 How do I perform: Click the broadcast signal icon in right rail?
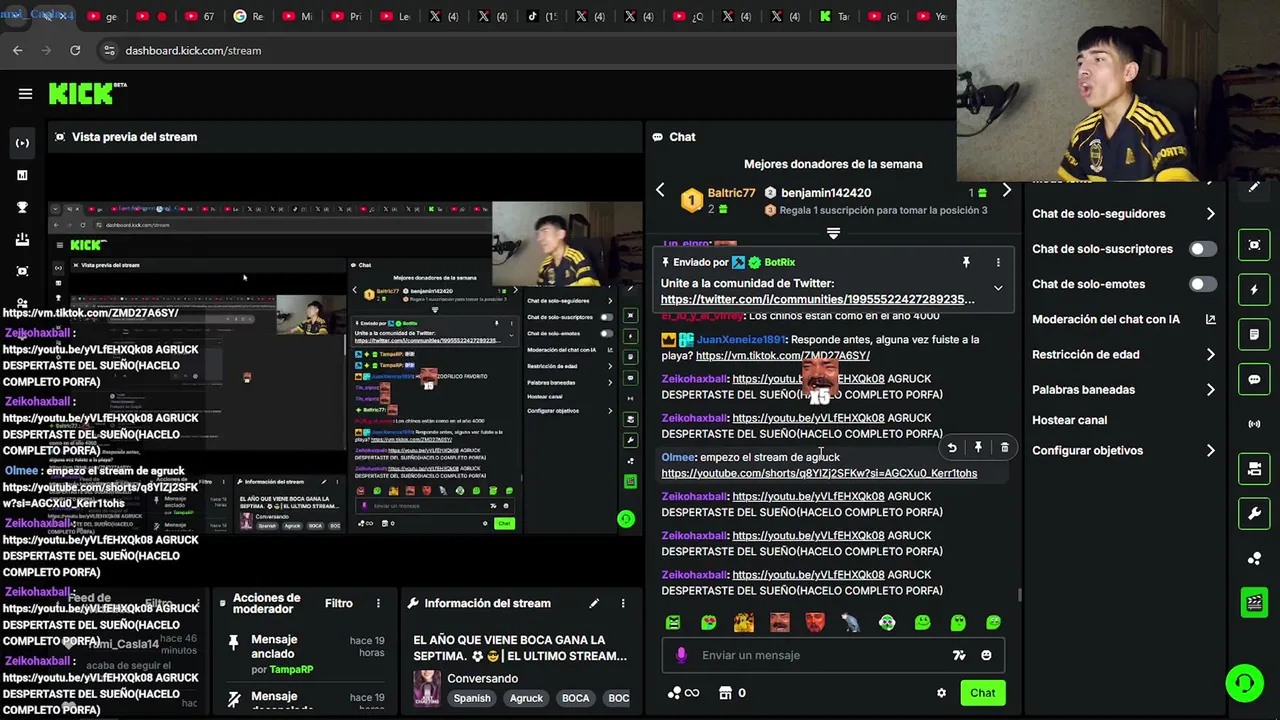tap(1254, 424)
